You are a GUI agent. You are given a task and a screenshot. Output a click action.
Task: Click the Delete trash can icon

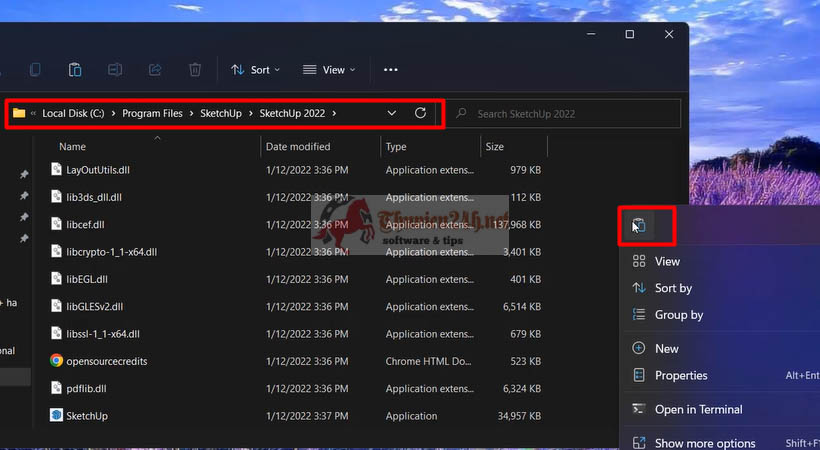(x=195, y=70)
